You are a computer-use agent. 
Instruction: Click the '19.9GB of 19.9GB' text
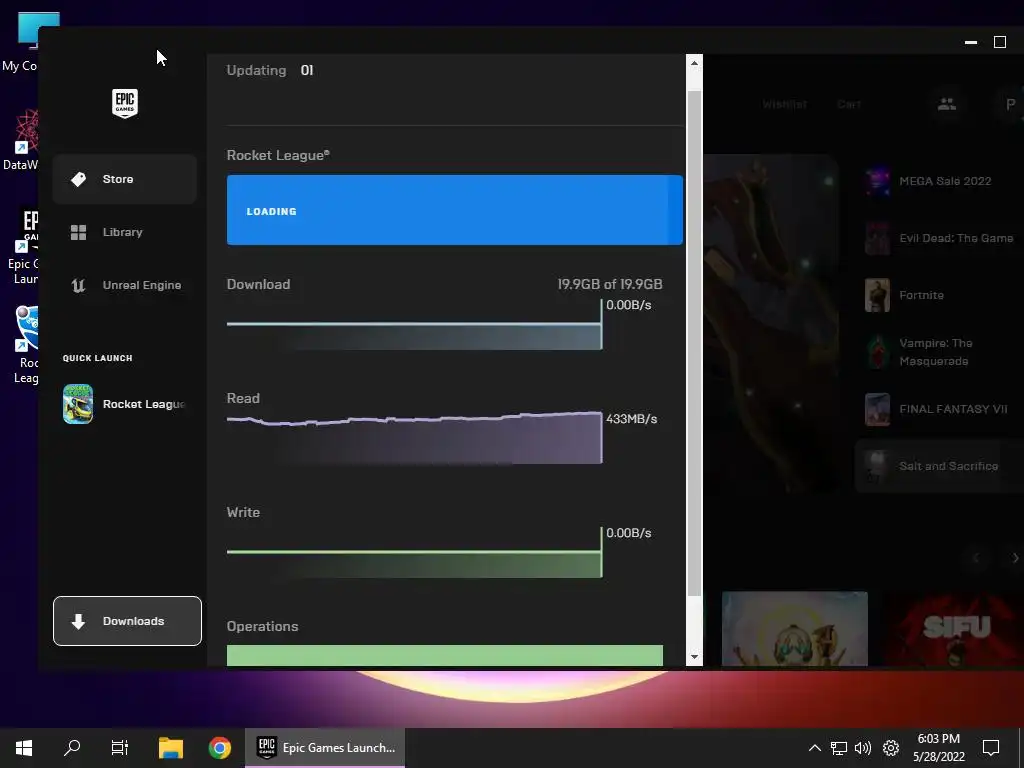point(610,284)
